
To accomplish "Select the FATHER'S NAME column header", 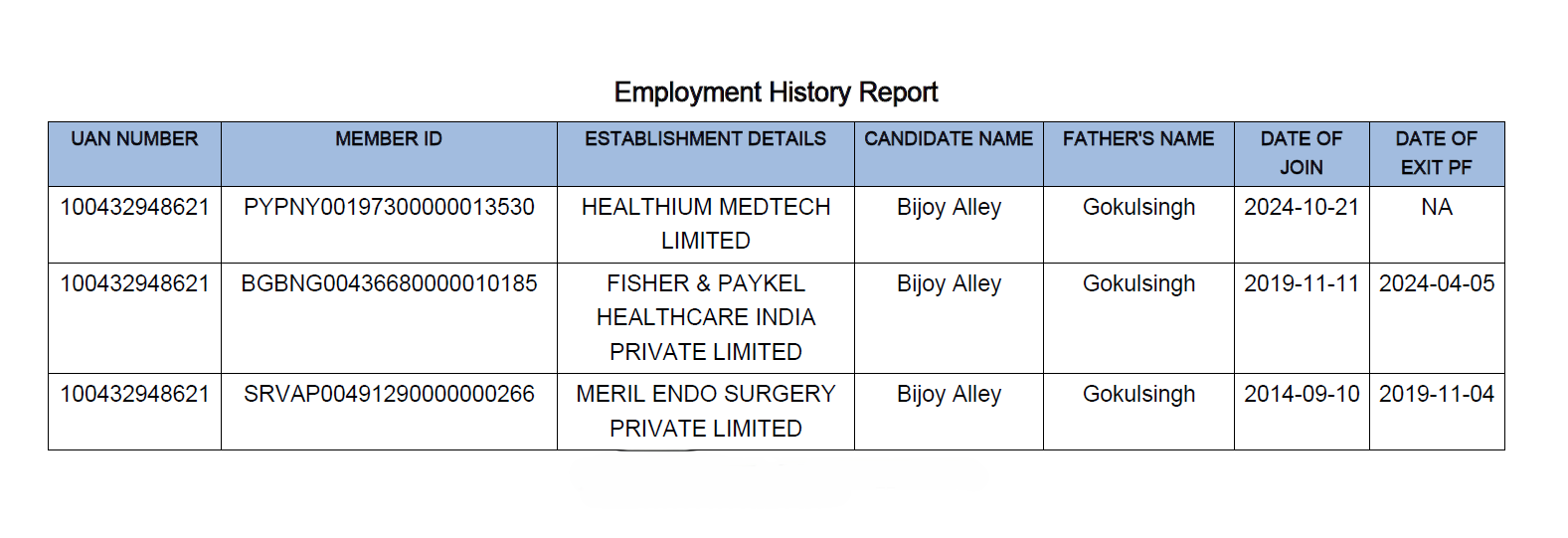I will click(x=1138, y=139).
